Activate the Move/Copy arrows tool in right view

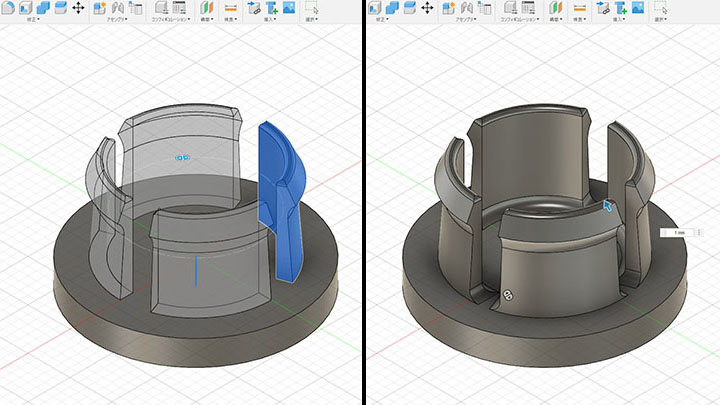[x=428, y=7]
